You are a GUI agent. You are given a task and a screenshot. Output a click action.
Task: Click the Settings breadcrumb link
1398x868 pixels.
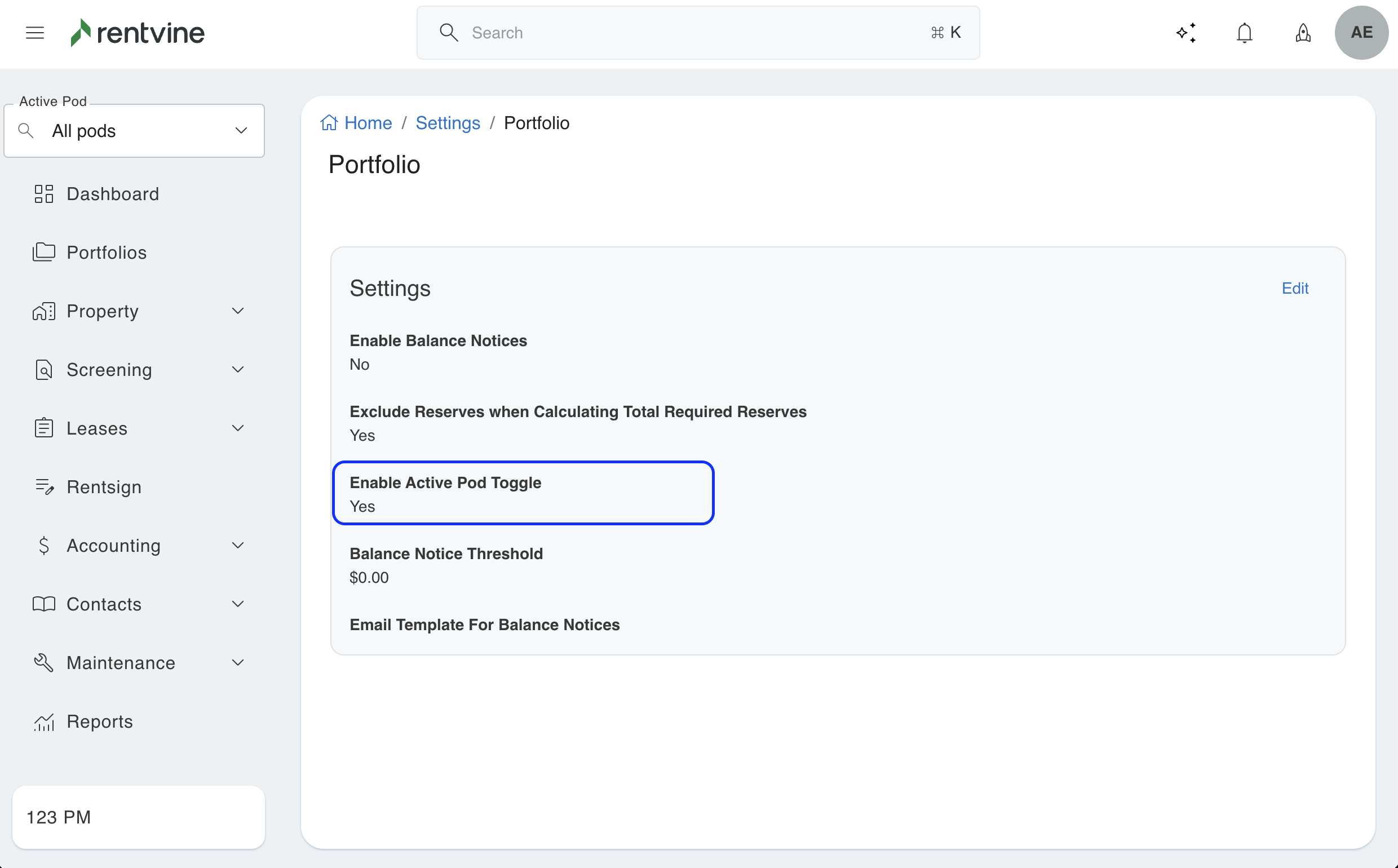[447, 123]
